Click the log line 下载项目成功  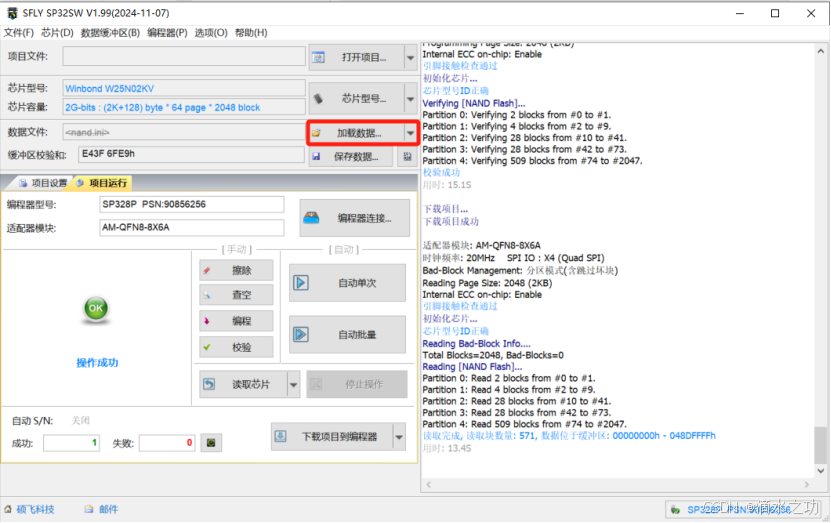451,221
